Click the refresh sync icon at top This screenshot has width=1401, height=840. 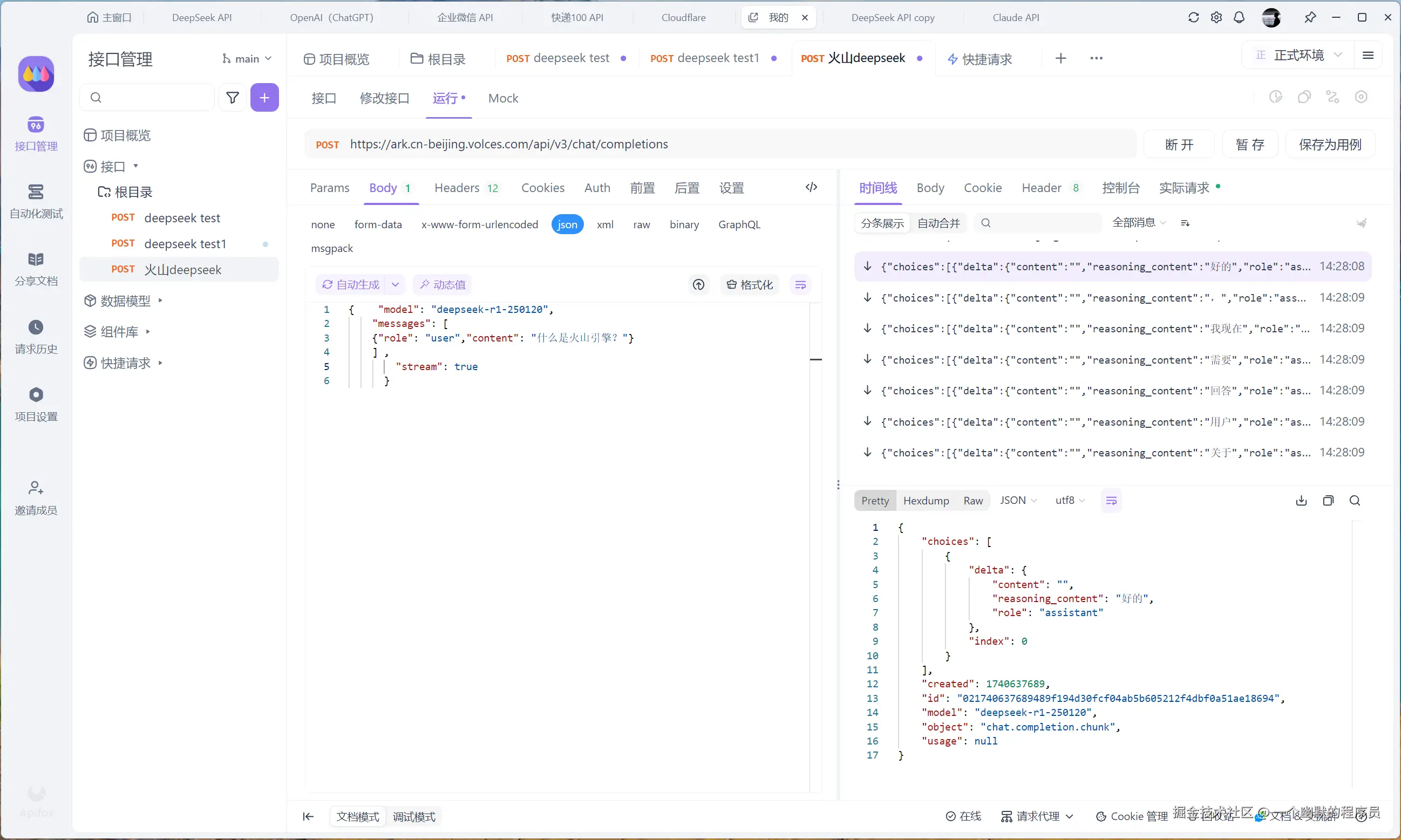pos(1193,18)
